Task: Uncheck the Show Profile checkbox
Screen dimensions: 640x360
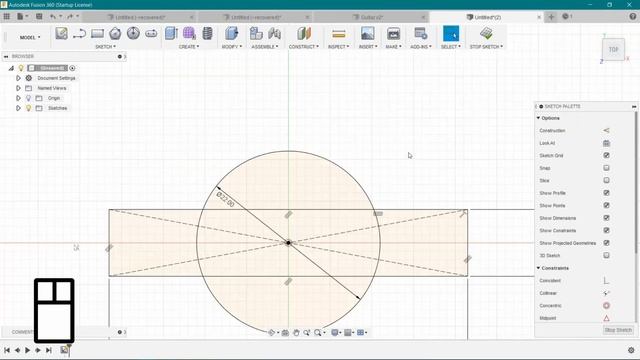Action: click(x=606, y=193)
